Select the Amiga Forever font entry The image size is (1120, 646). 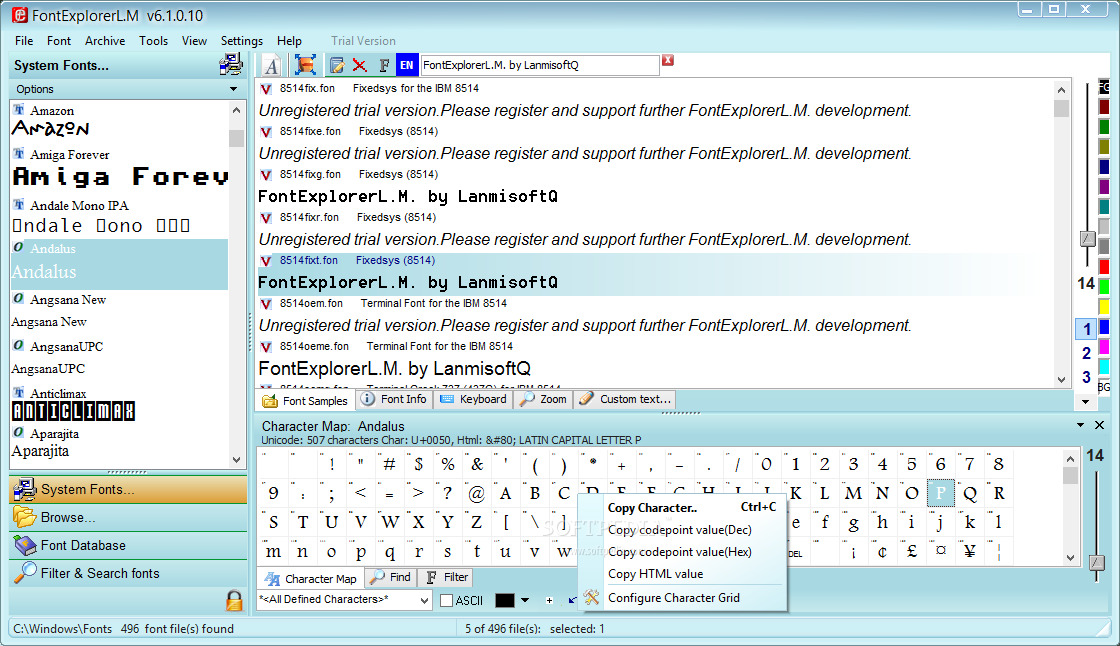[x=119, y=169]
